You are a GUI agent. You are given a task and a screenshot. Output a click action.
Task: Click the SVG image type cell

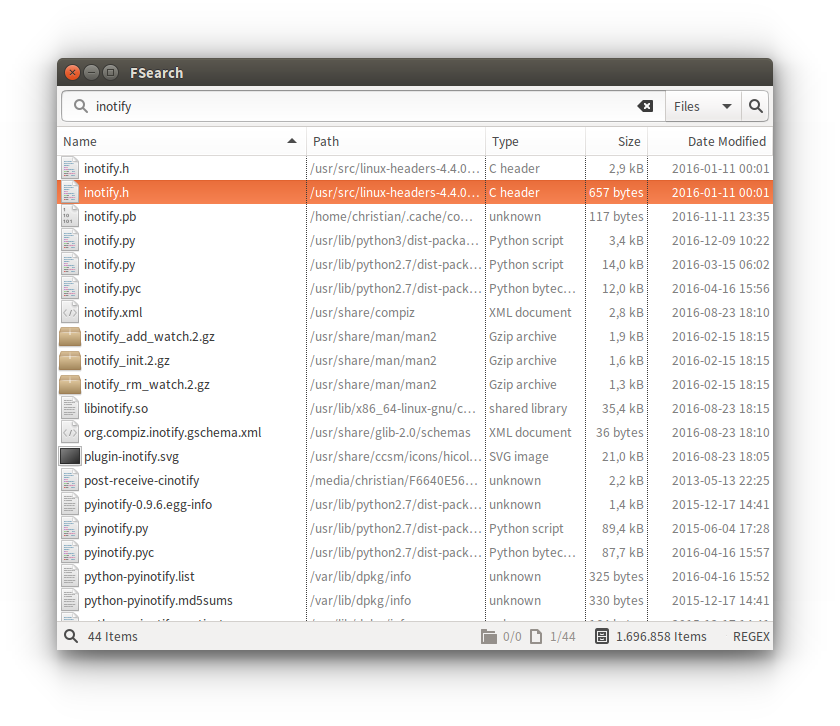click(519, 456)
